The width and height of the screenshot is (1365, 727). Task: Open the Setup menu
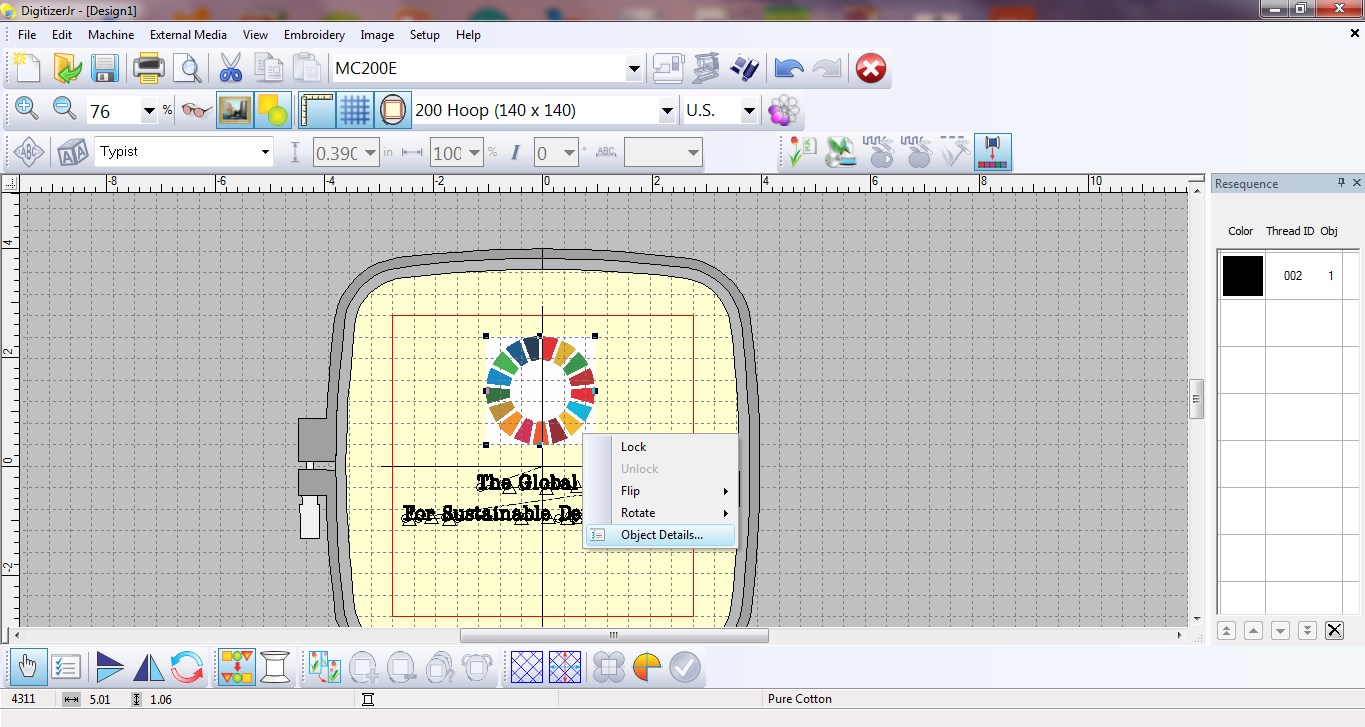[425, 34]
